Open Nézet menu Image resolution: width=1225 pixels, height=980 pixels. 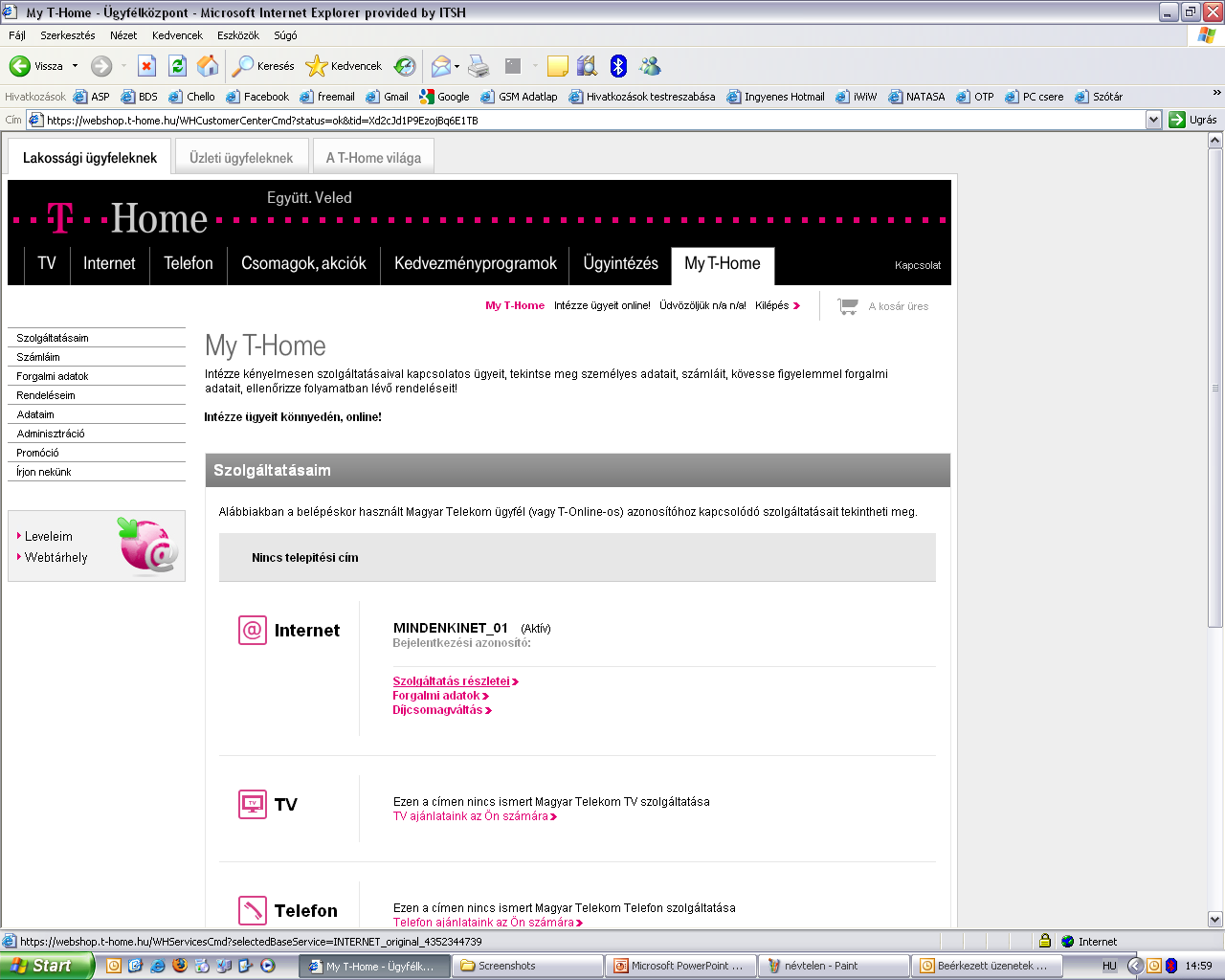[123, 35]
